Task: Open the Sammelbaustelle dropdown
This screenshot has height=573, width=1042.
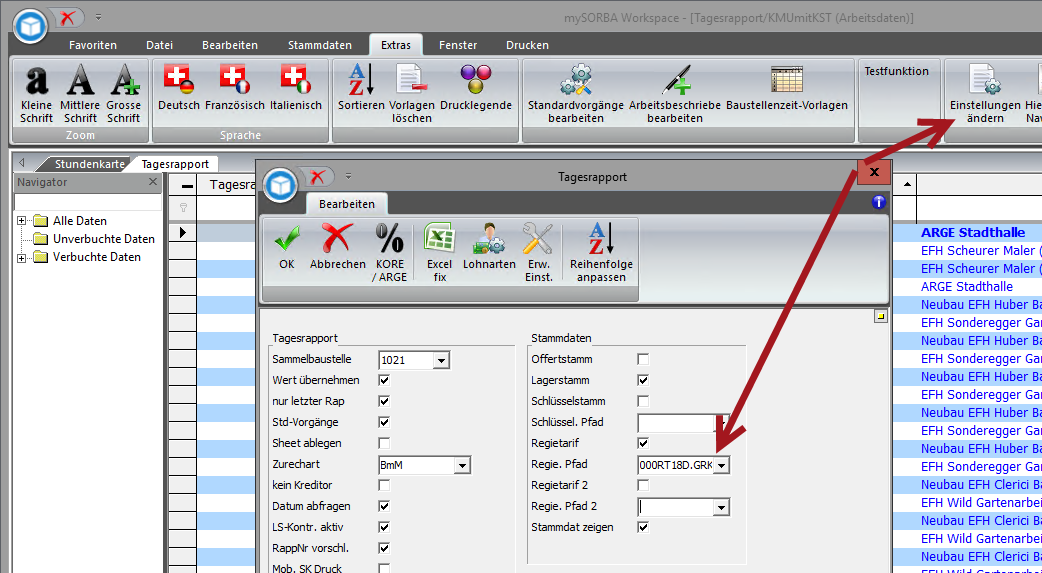Action: point(441,360)
